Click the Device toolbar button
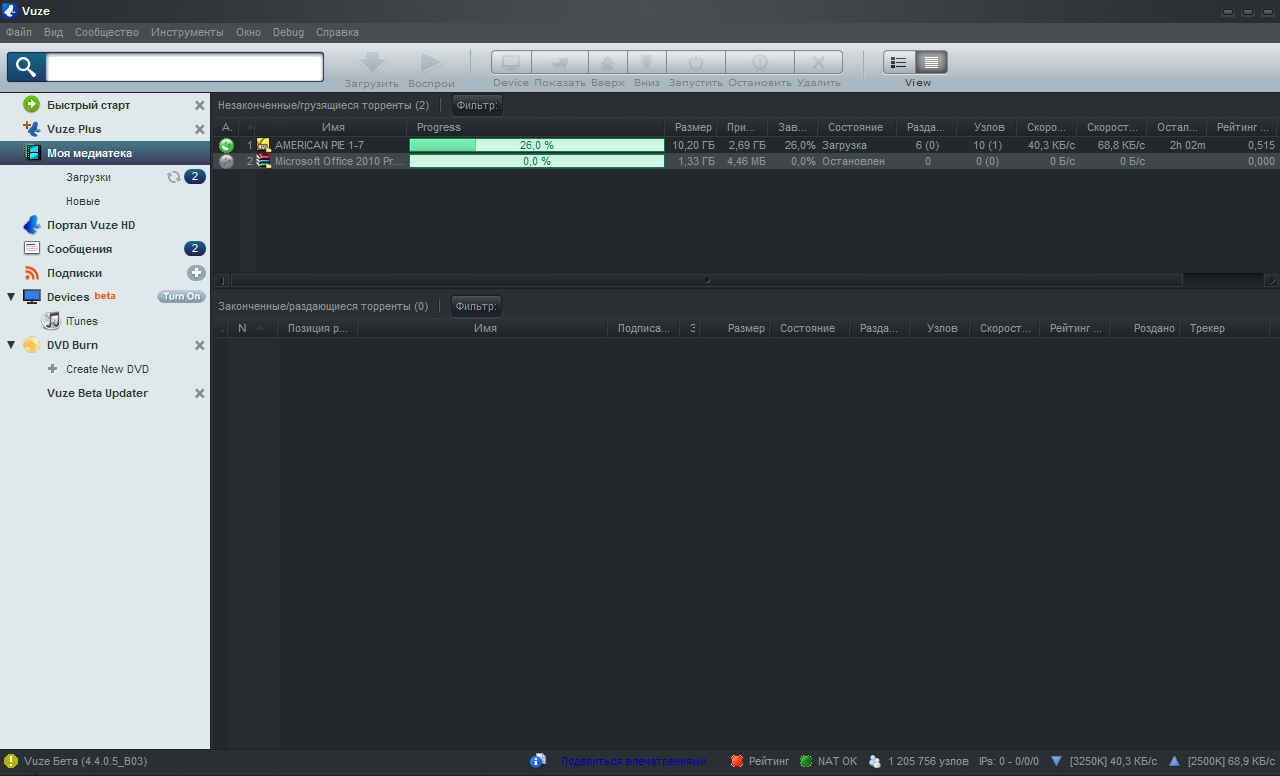 [511, 62]
